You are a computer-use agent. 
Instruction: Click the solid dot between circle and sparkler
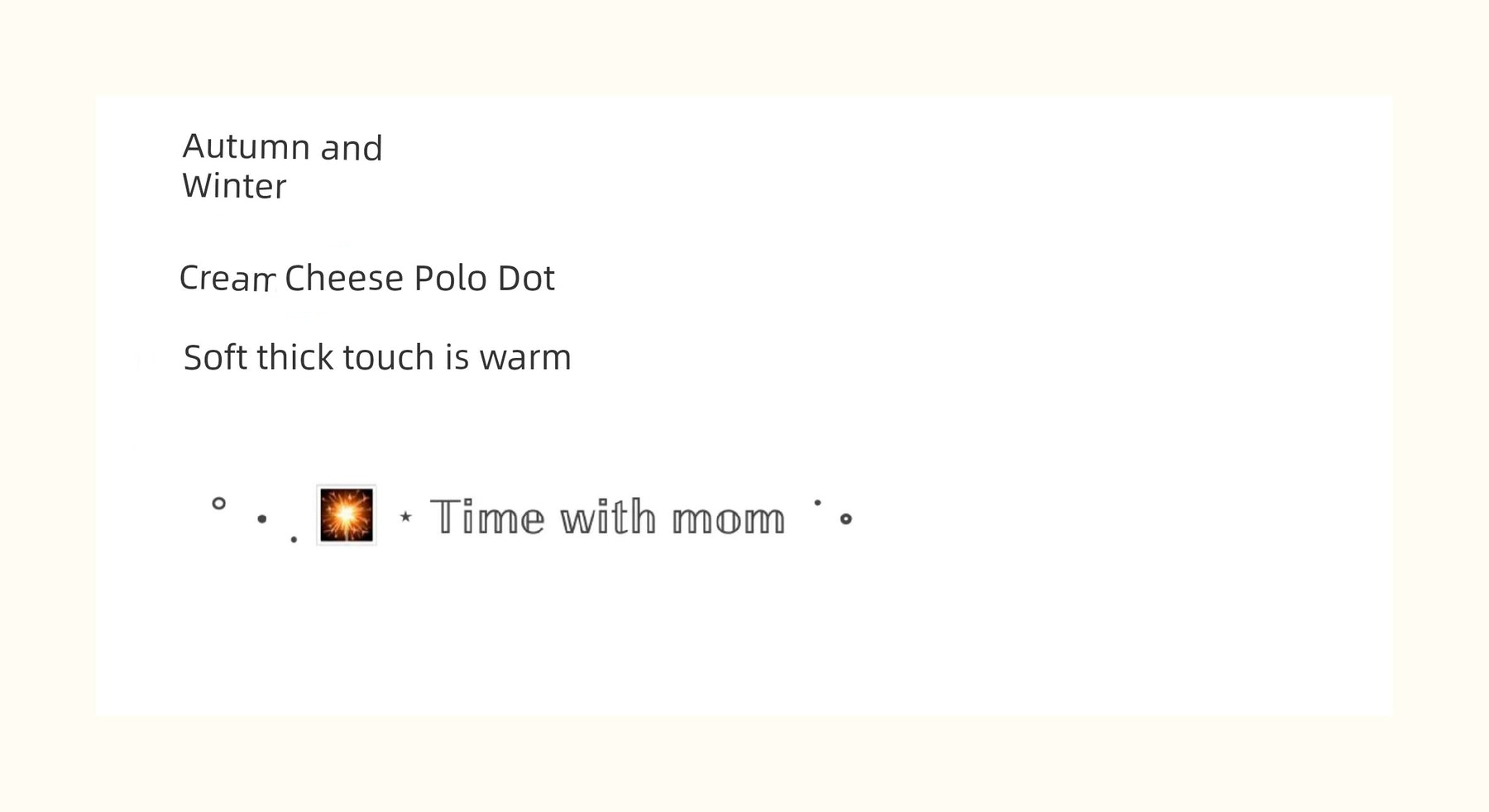click(262, 519)
